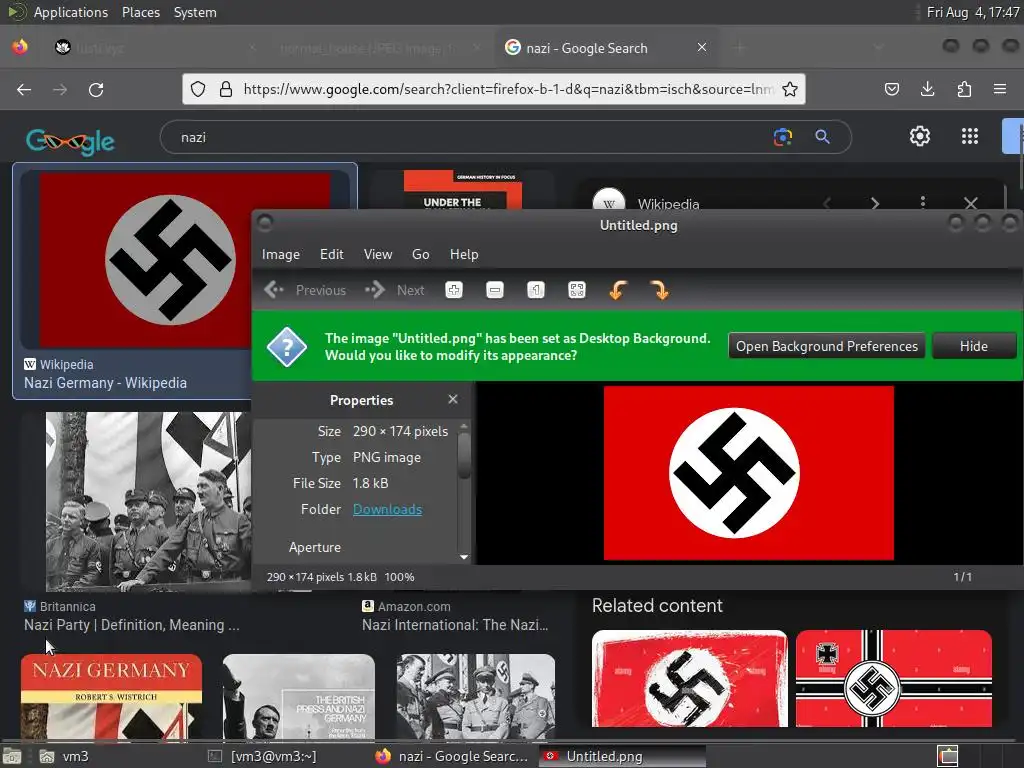
Task: Open Firefox hamburger application menu
Action: [x=1000, y=89]
